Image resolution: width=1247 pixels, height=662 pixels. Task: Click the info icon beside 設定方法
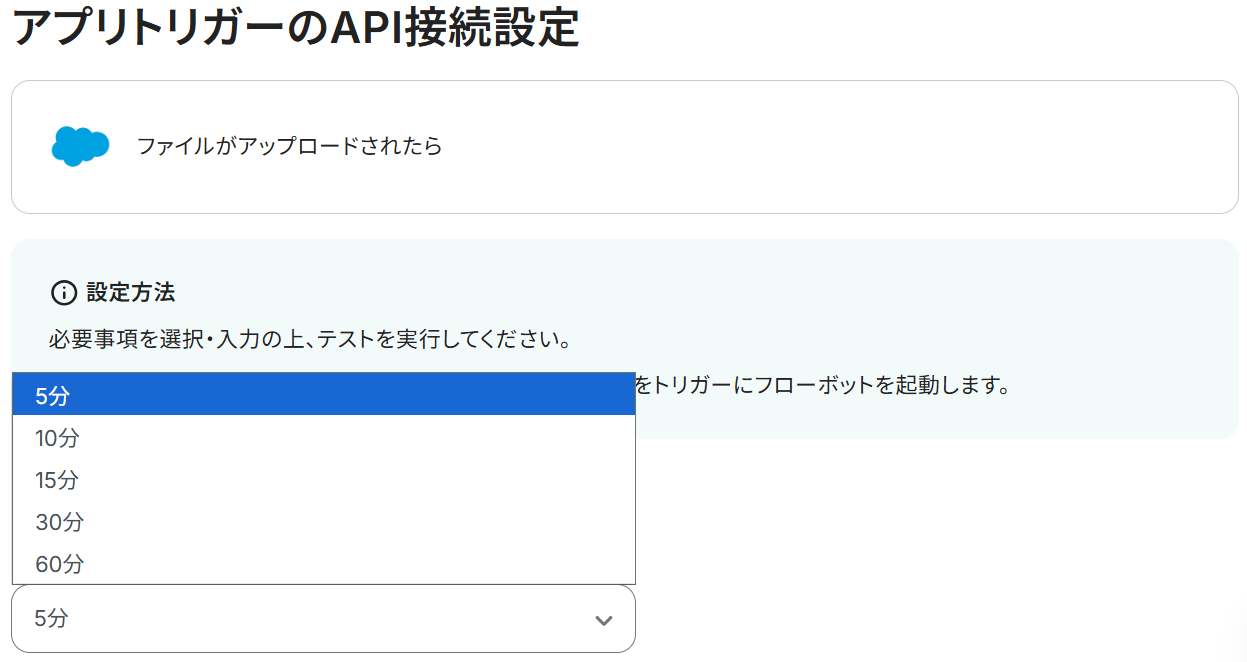tap(63, 293)
